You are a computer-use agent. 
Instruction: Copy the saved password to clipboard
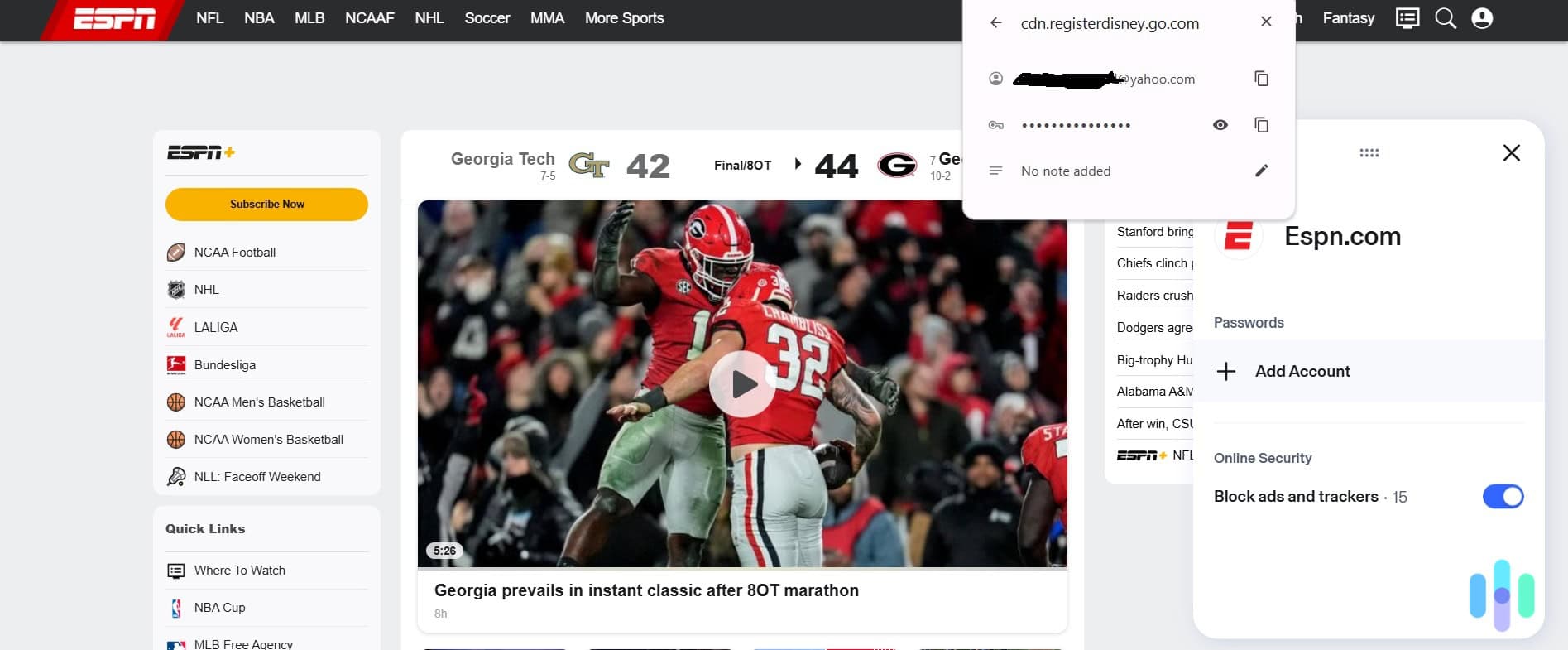coord(1261,125)
